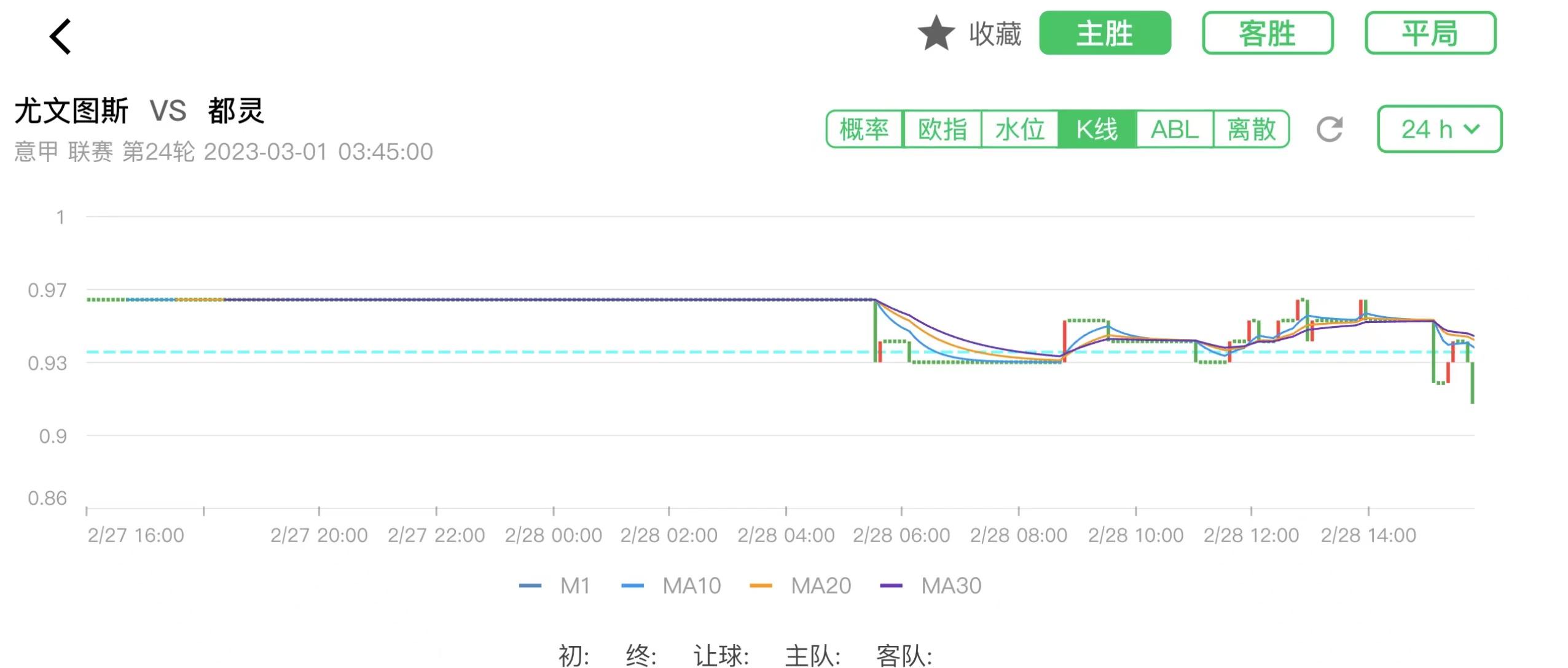Click the back arrow to return
Viewport: 1568px width, 668px height.
tap(60, 38)
